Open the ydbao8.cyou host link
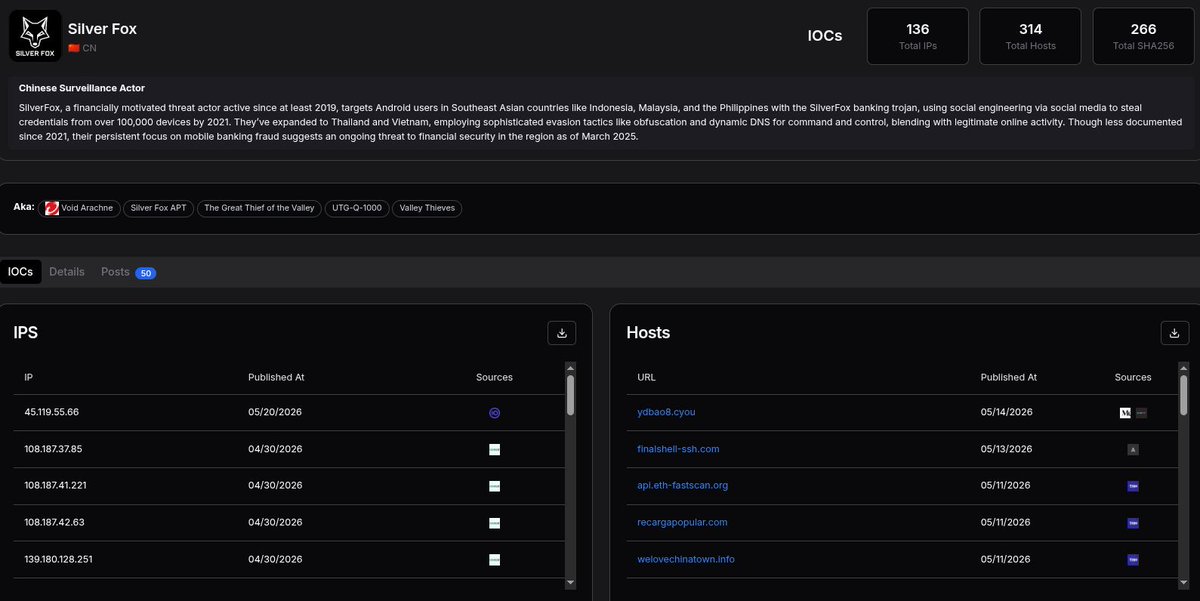Screen dimensions: 1200x601 coord(664,412)
